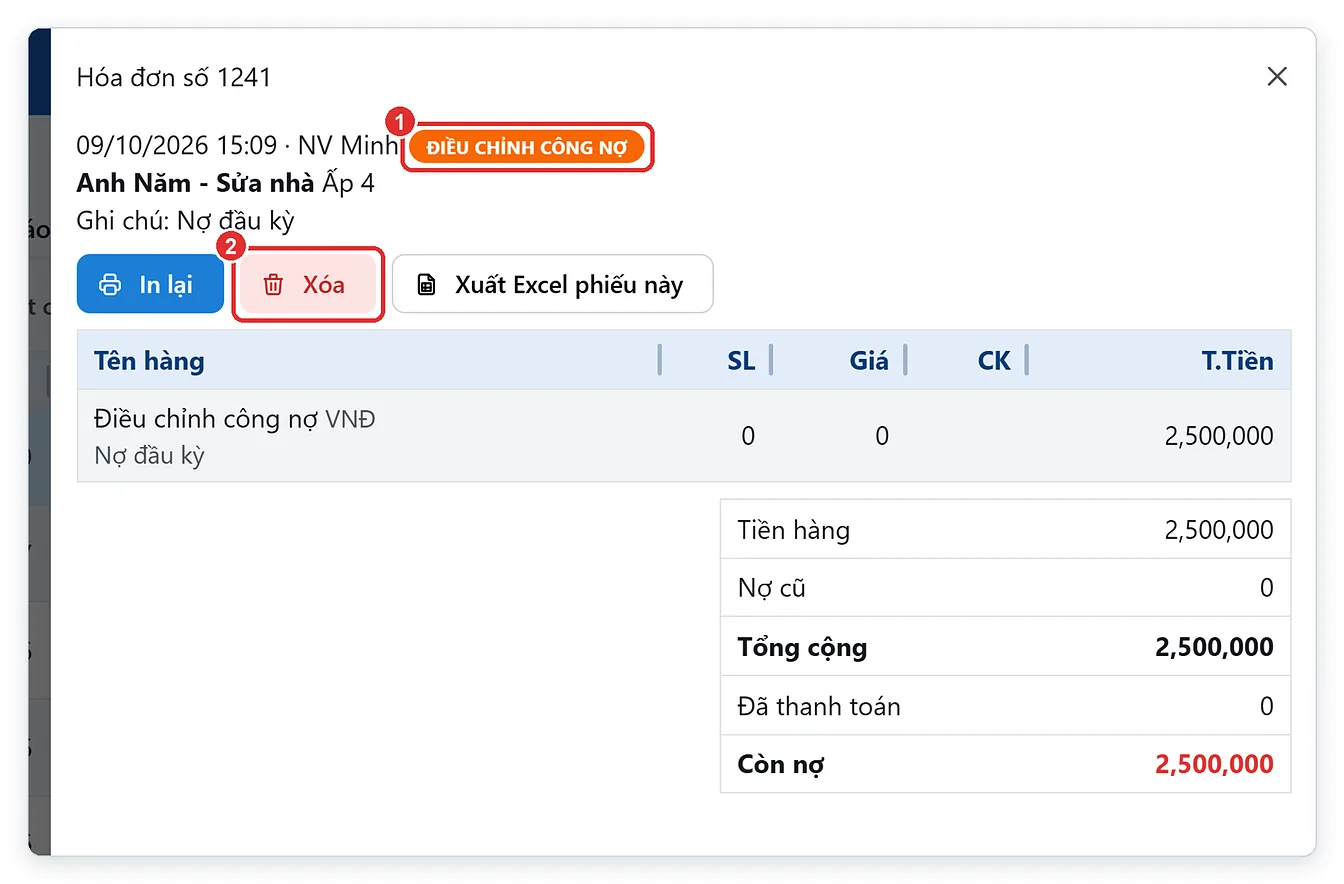Click the 2,500,000 amount in item row
The image size is (1344, 884).
(1219, 436)
